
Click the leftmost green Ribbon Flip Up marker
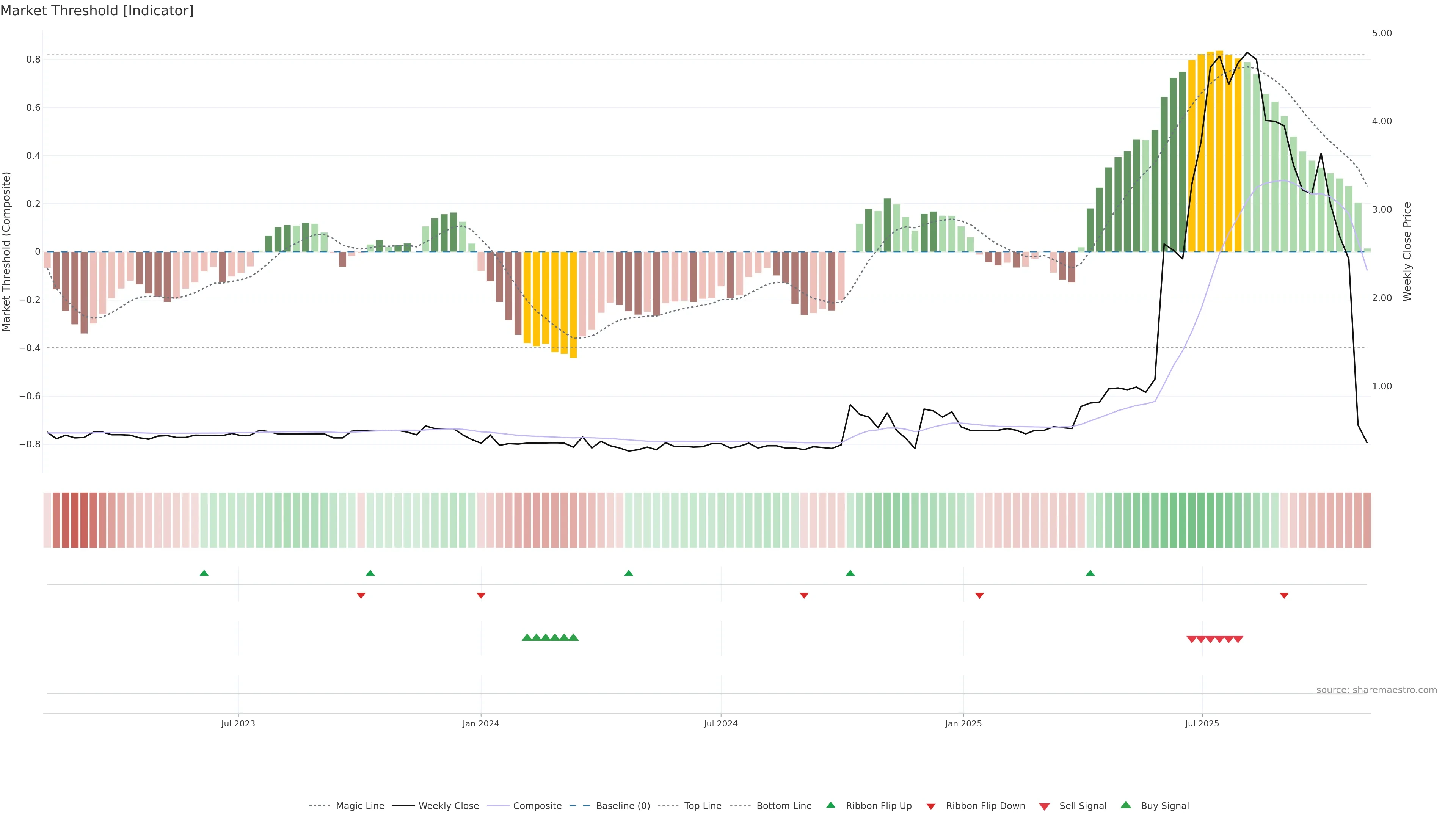point(204,573)
